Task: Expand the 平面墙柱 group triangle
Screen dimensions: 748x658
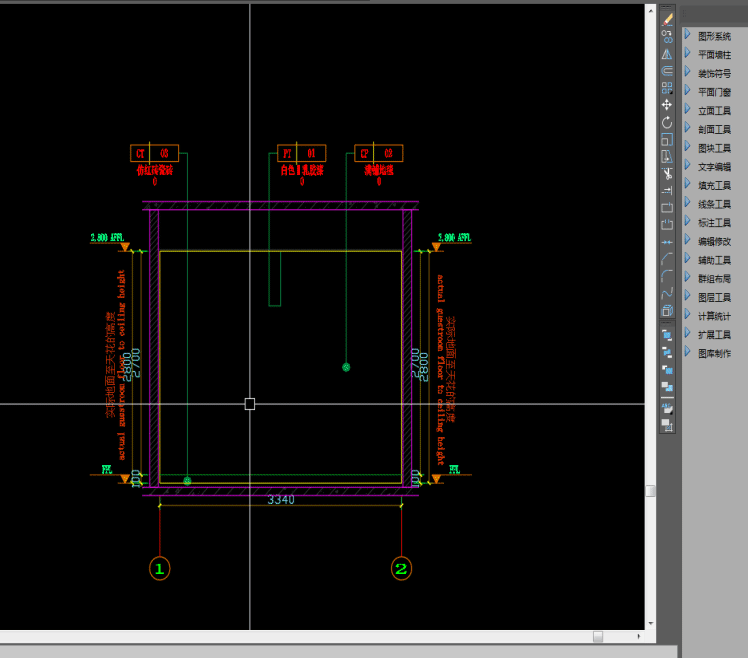Action: tap(687, 52)
